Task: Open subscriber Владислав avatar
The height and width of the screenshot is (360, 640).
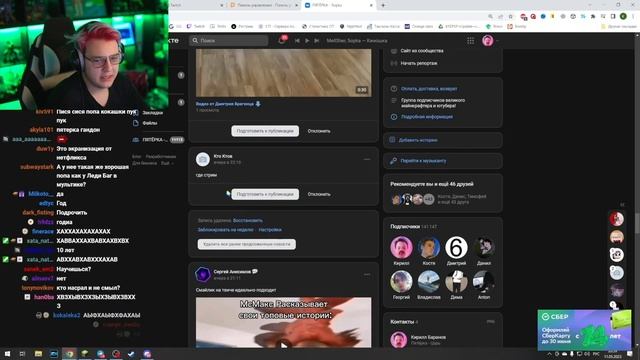Action: tap(429, 282)
